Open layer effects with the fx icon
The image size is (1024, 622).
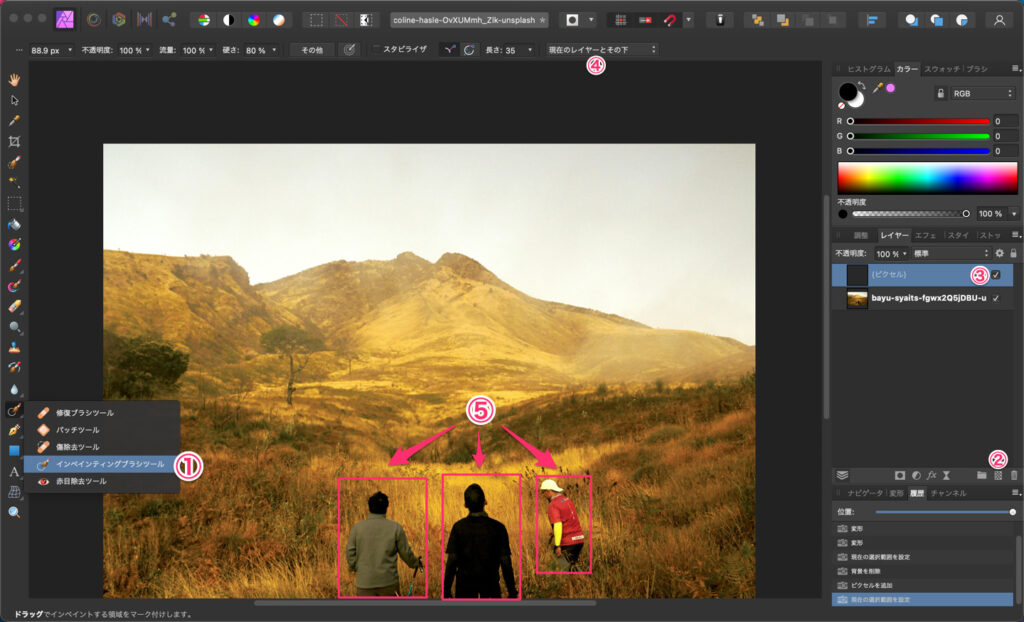pyautogui.click(x=930, y=475)
